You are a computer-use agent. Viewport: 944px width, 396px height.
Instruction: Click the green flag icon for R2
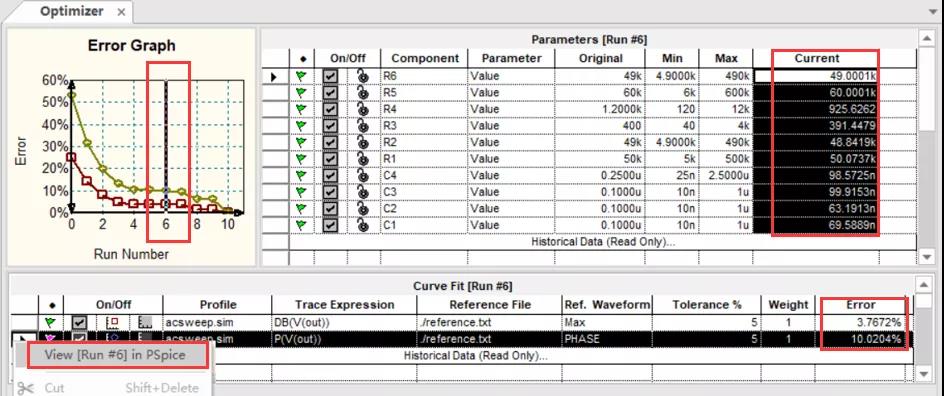pos(301,142)
